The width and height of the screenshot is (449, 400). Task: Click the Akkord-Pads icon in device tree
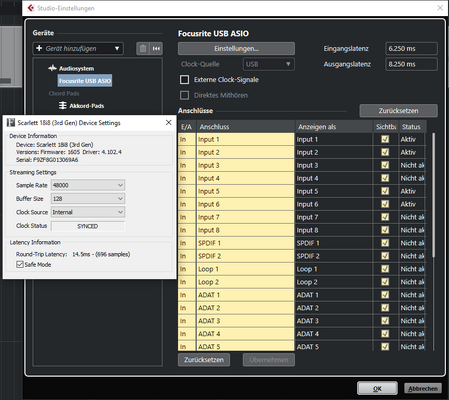(63, 106)
